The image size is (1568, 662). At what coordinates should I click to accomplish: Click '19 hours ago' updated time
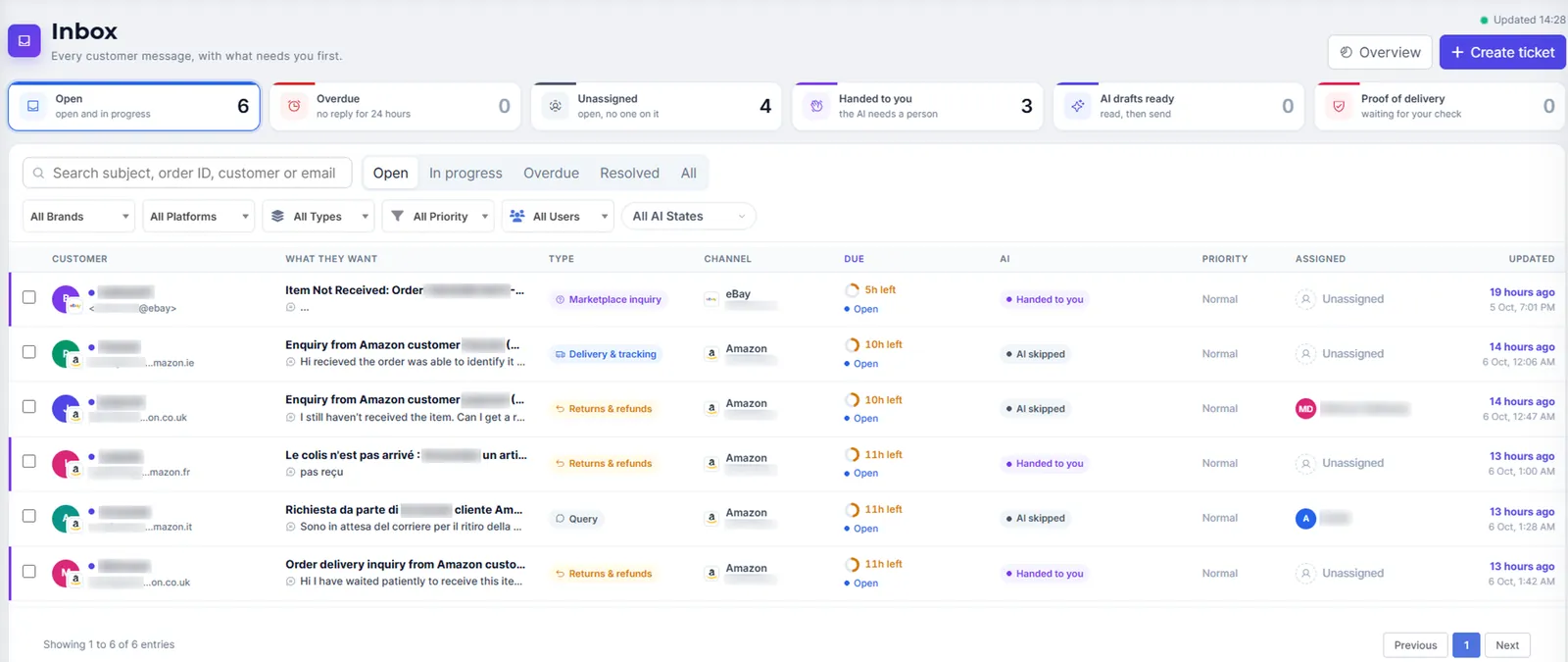coord(1522,292)
